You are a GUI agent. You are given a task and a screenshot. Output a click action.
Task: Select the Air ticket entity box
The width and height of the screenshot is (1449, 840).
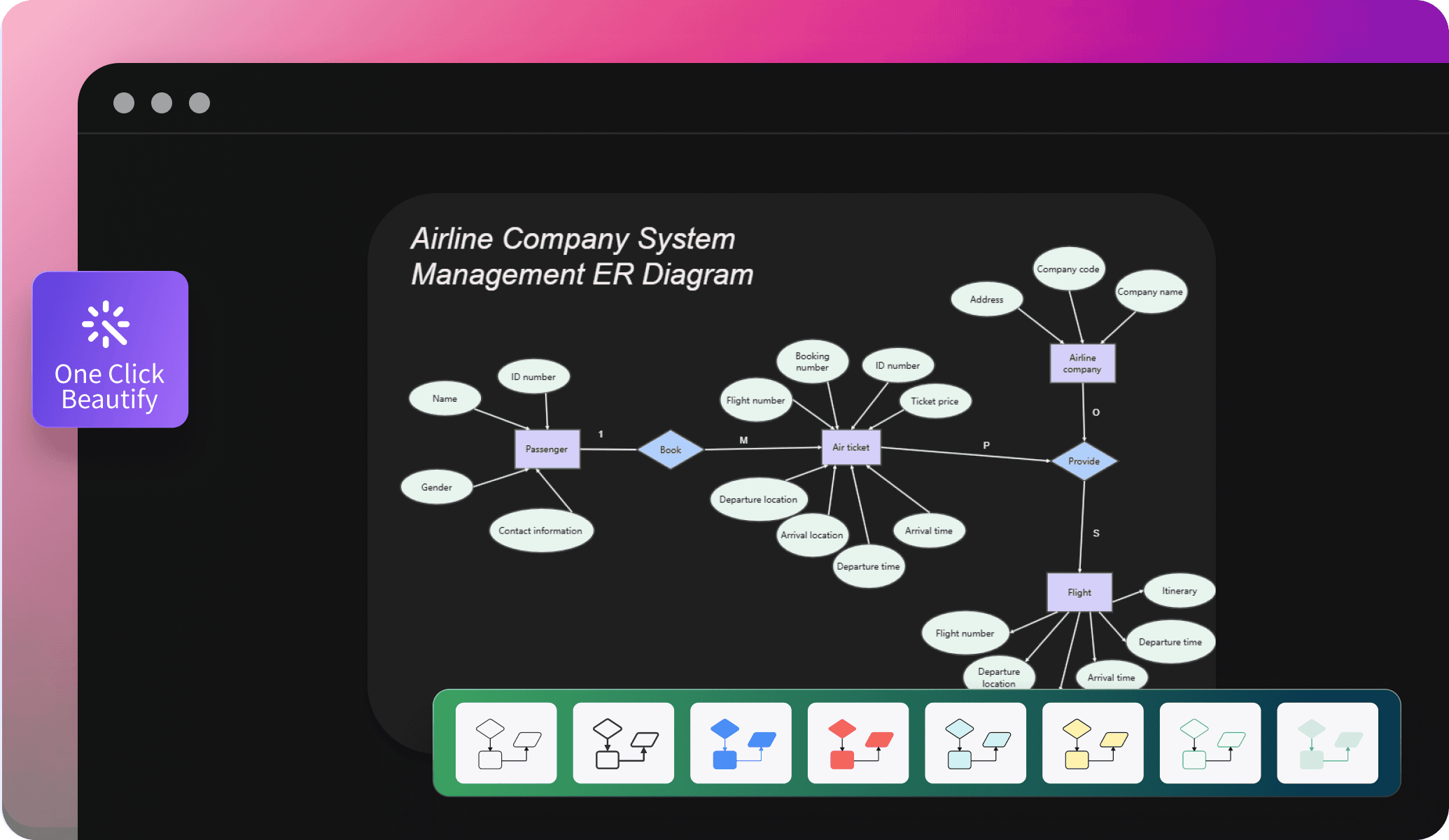click(851, 447)
